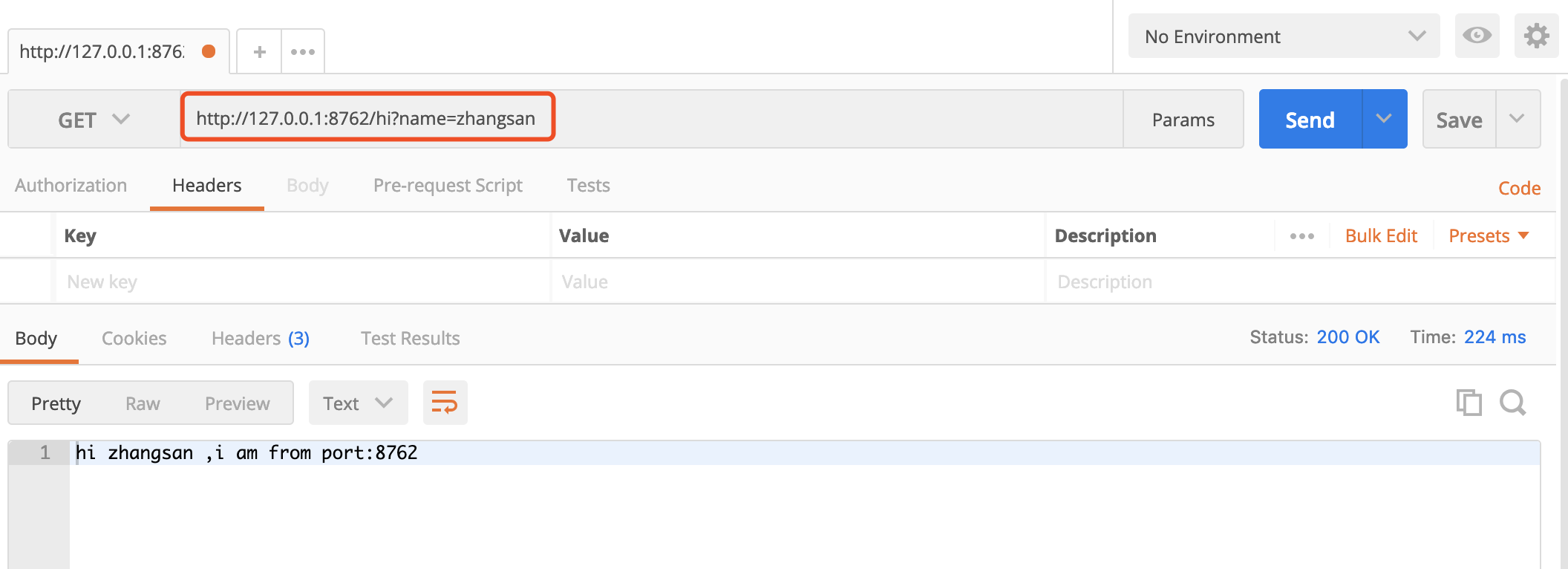
Task: Expand the Send button dropdown arrow
Action: [x=1385, y=119]
